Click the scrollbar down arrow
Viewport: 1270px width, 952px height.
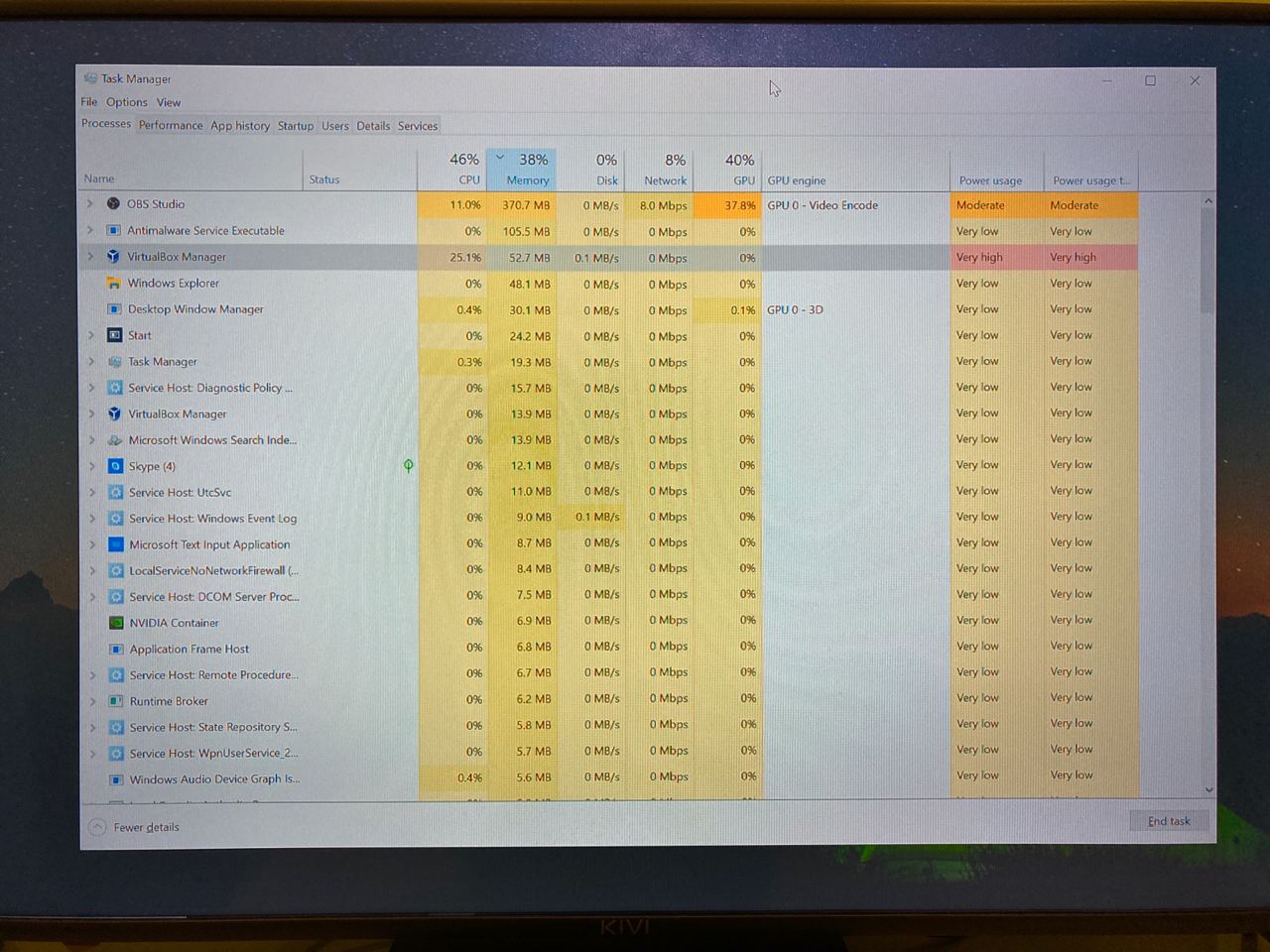point(1208,790)
